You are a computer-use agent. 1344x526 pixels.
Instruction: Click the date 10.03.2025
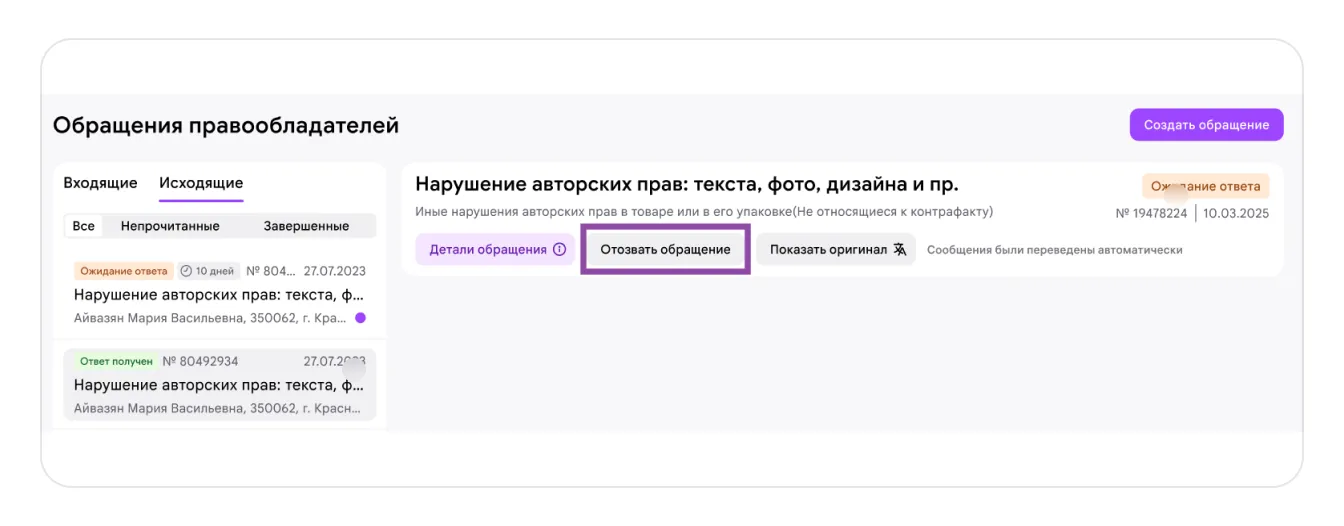pos(1236,213)
